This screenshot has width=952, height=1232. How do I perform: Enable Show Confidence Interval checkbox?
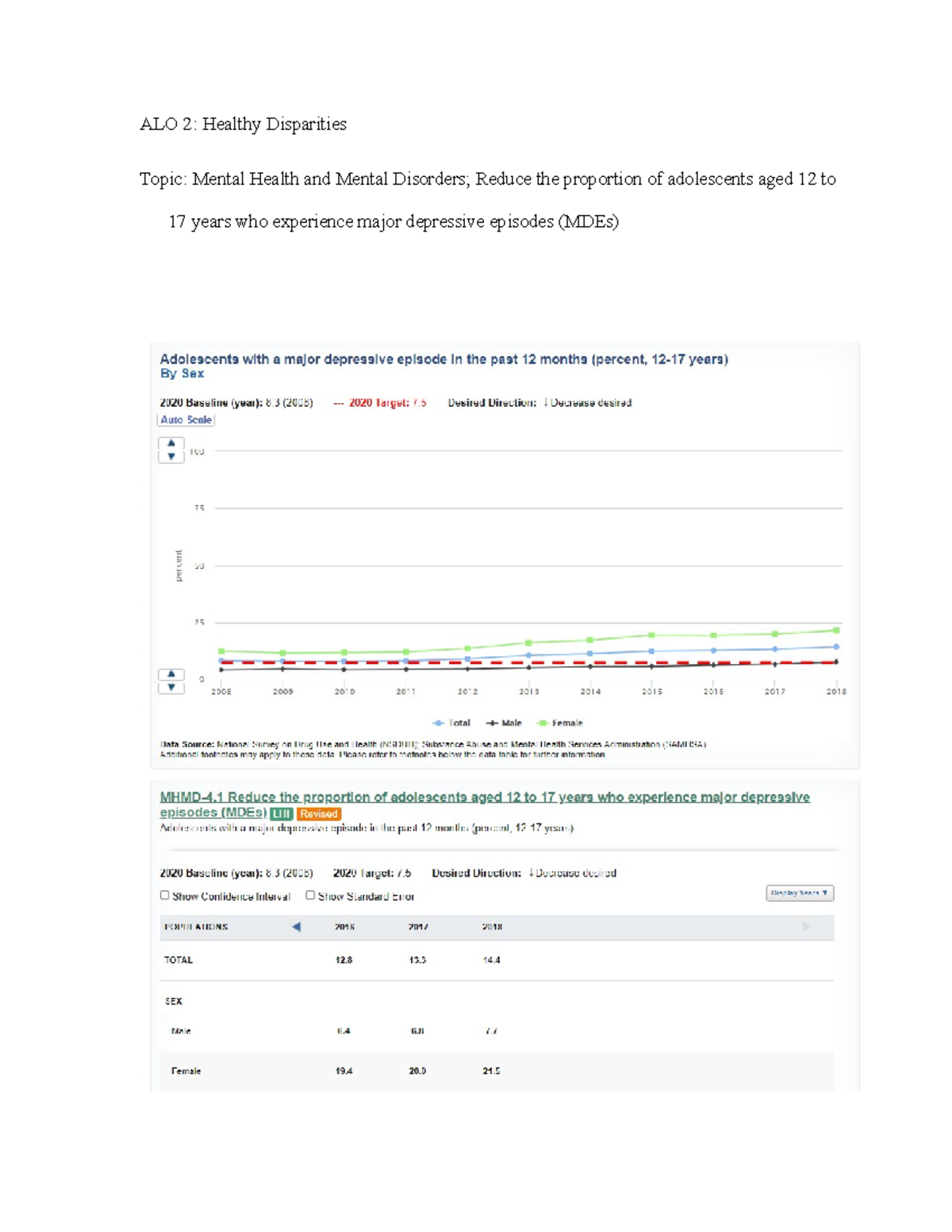point(165,895)
